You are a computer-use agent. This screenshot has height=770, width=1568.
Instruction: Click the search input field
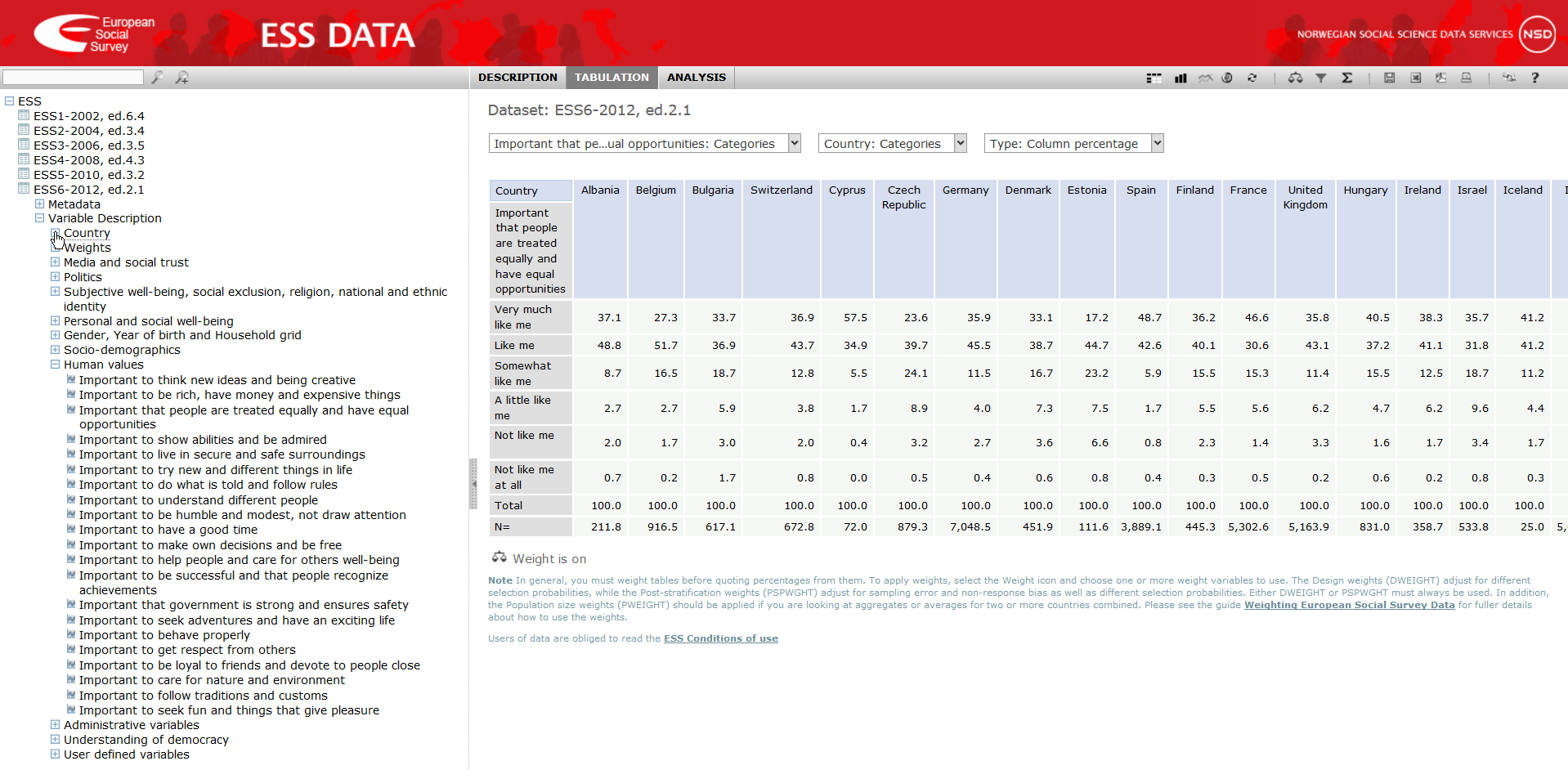(73, 77)
